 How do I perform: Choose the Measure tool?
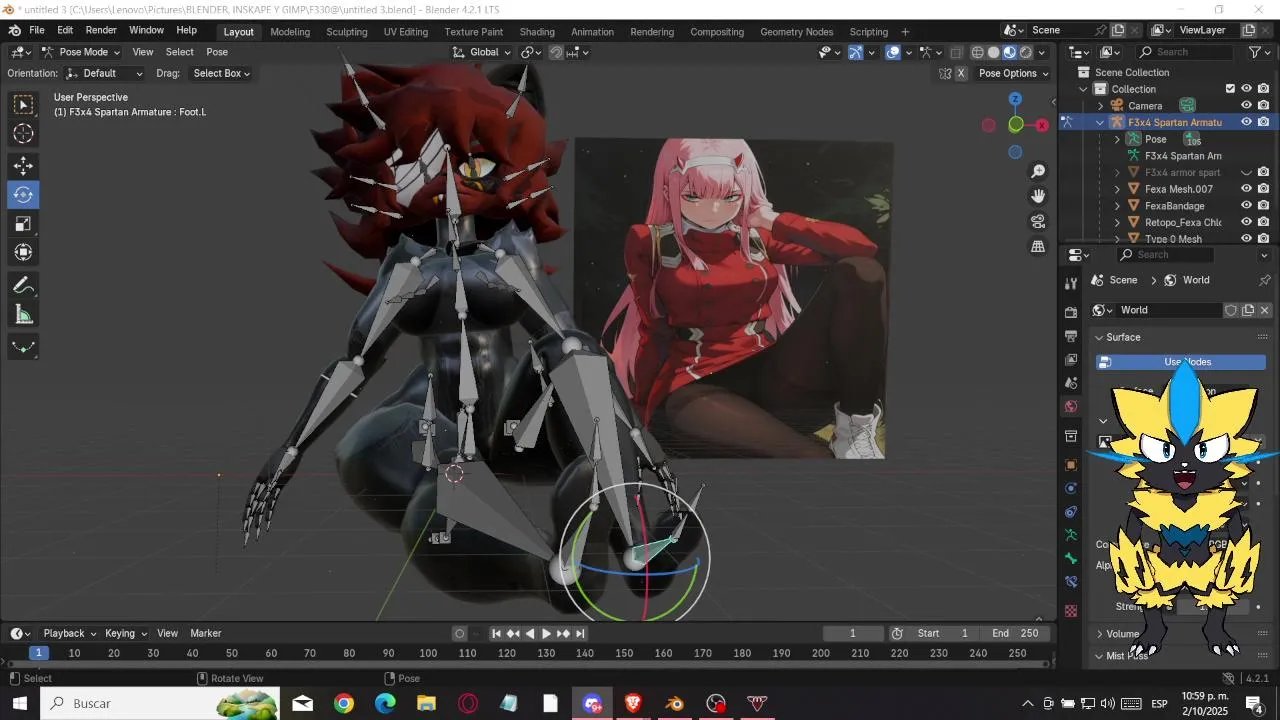[23, 315]
